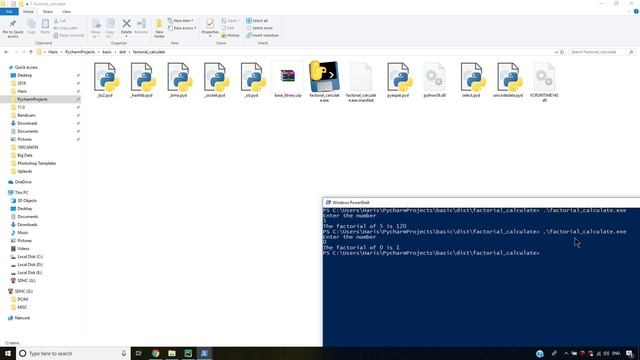Select the factorial_calculate.exe.manifest file
This screenshot has height=360, width=640.
(x=360, y=82)
